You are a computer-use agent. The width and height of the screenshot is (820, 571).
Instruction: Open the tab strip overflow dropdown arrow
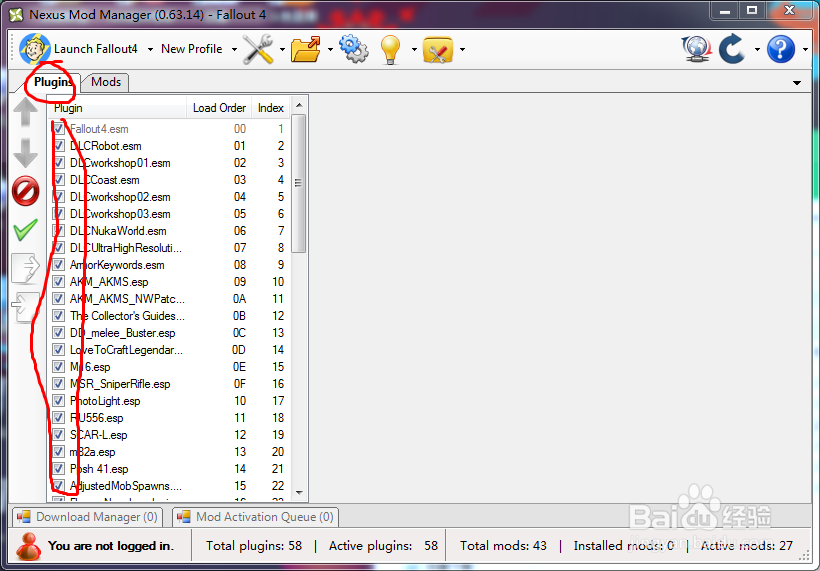[796, 83]
